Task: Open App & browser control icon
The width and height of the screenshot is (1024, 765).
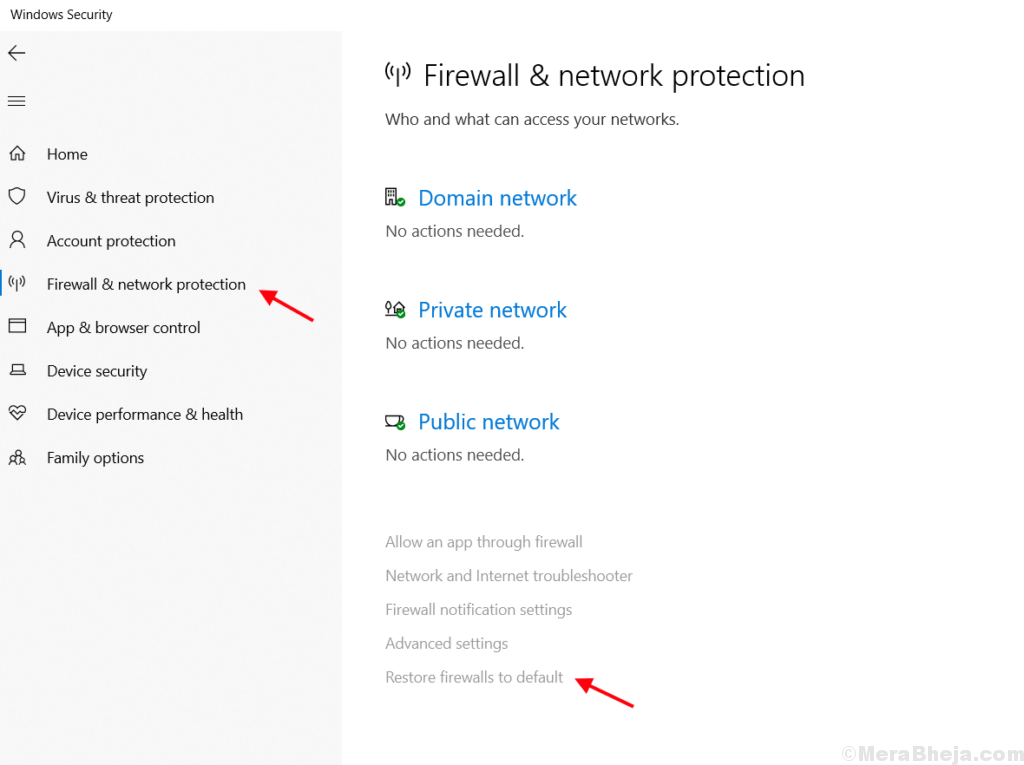Action: 18,327
